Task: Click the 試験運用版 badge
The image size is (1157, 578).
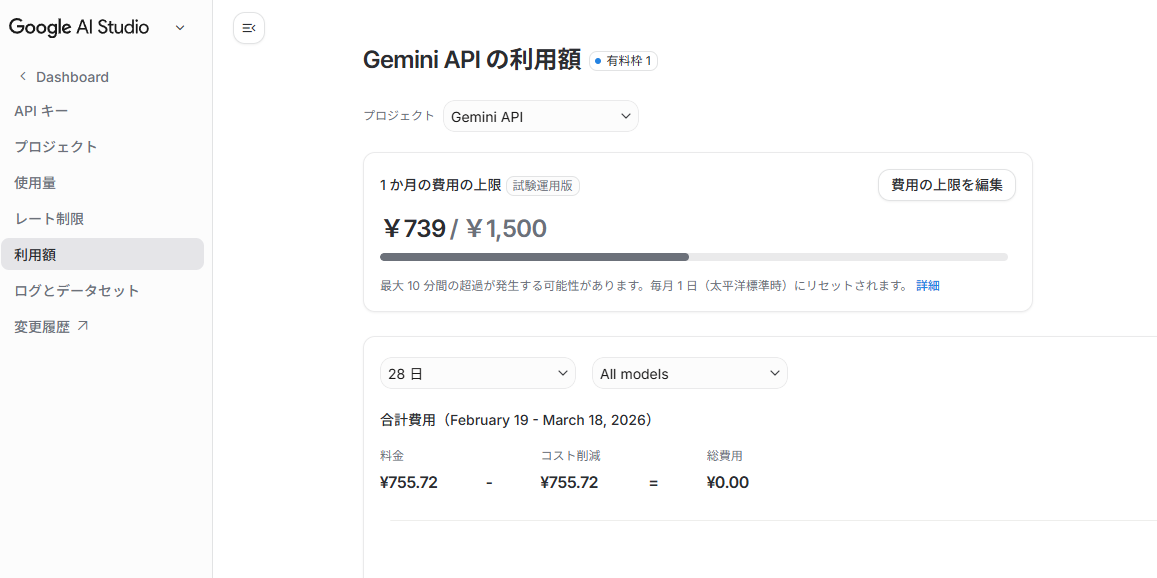Action: (543, 185)
